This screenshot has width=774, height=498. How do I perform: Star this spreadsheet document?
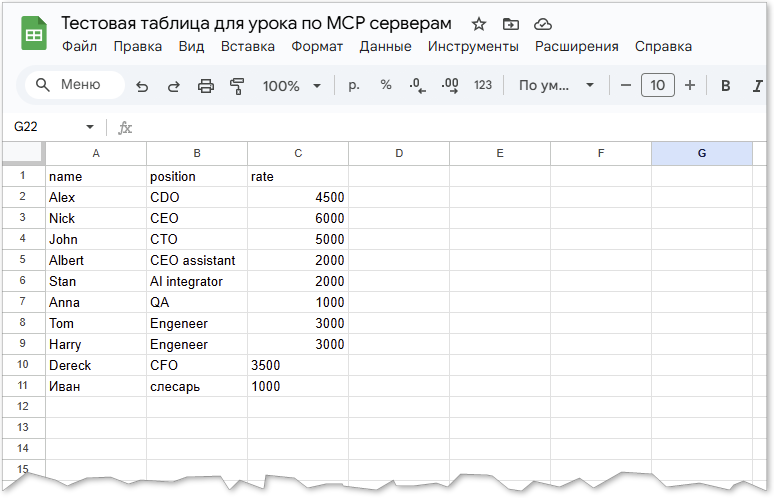pos(479,24)
